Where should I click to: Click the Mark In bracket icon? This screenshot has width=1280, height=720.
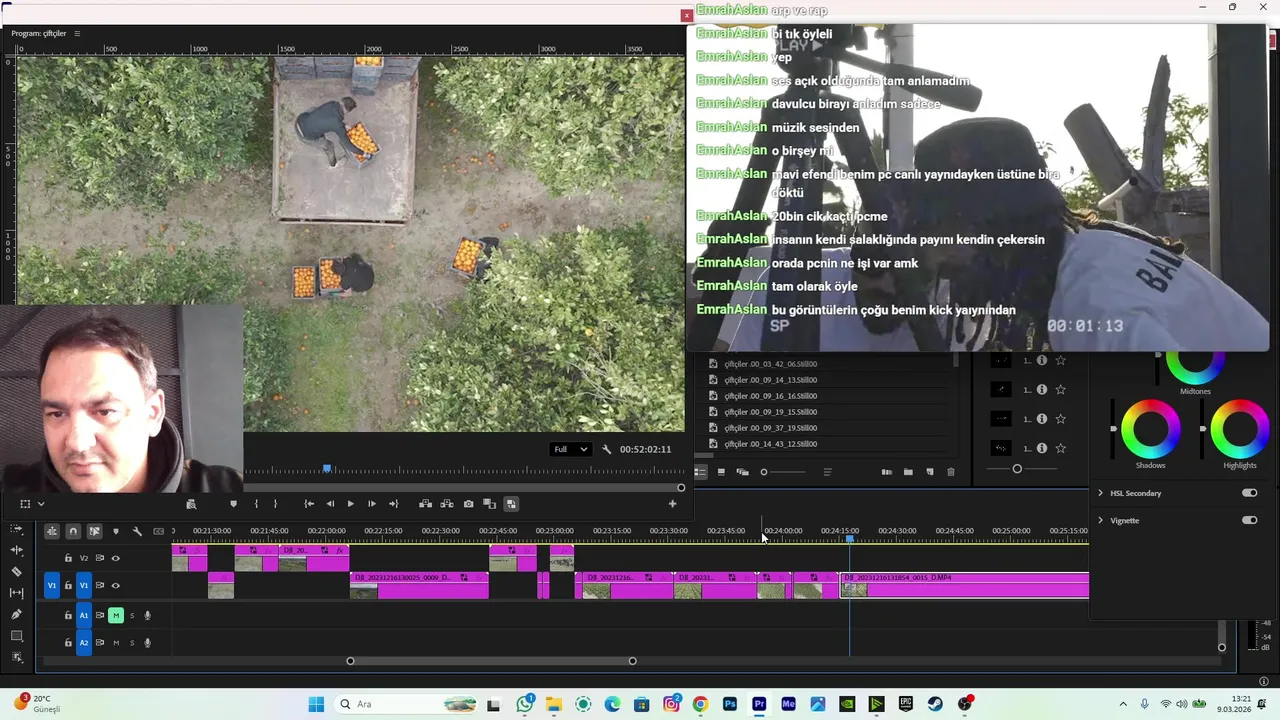coord(256,504)
